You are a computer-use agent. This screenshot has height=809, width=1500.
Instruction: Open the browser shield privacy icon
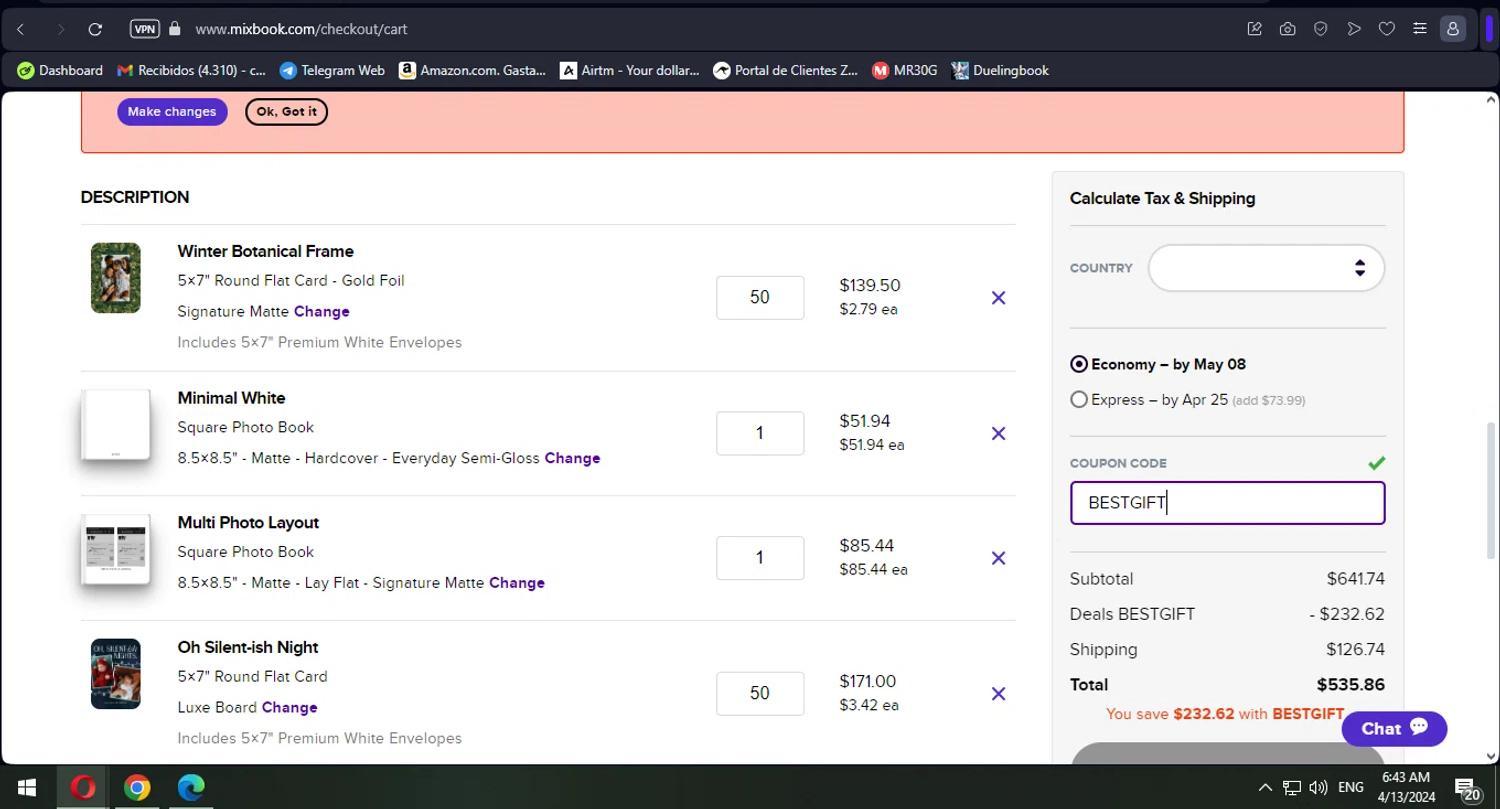pyautogui.click(x=1320, y=29)
